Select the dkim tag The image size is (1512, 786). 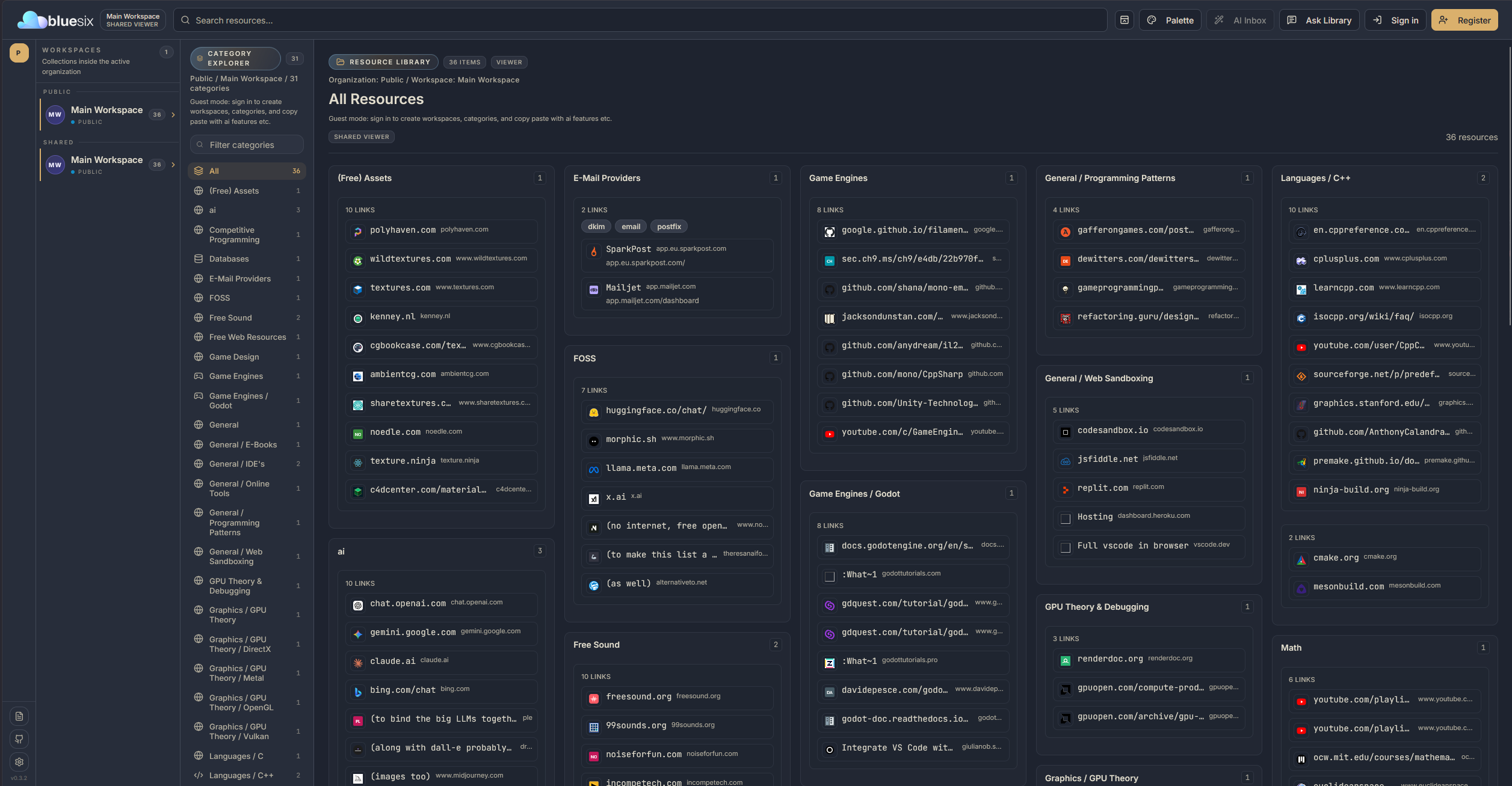point(596,227)
